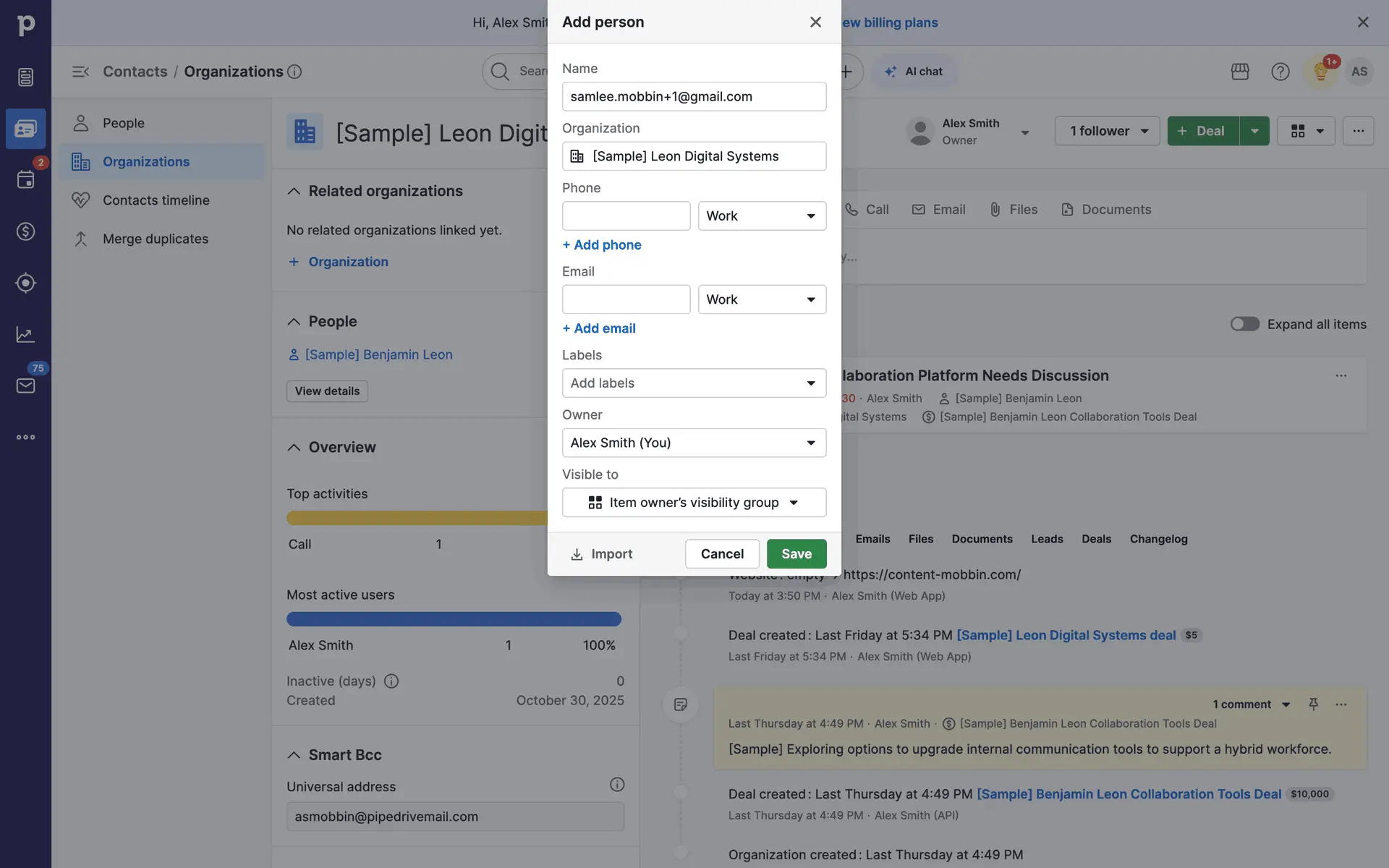Screen dimensions: 1389x868
Task: Open the Owner Alex Smith (You) dropdown
Action: click(x=693, y=443)
